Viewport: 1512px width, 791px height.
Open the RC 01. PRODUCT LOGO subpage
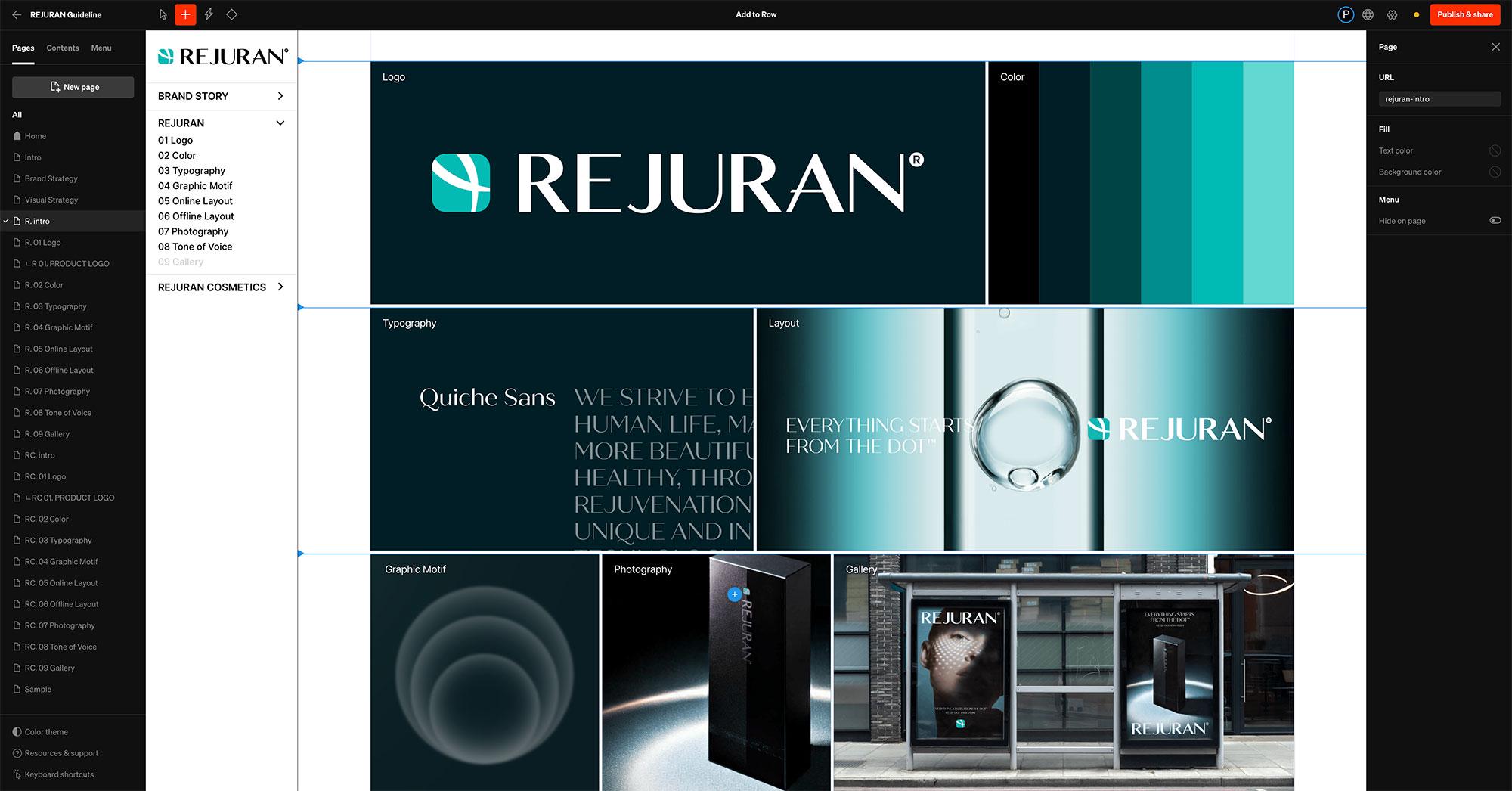pyautogui.click(x=70, y=498)
